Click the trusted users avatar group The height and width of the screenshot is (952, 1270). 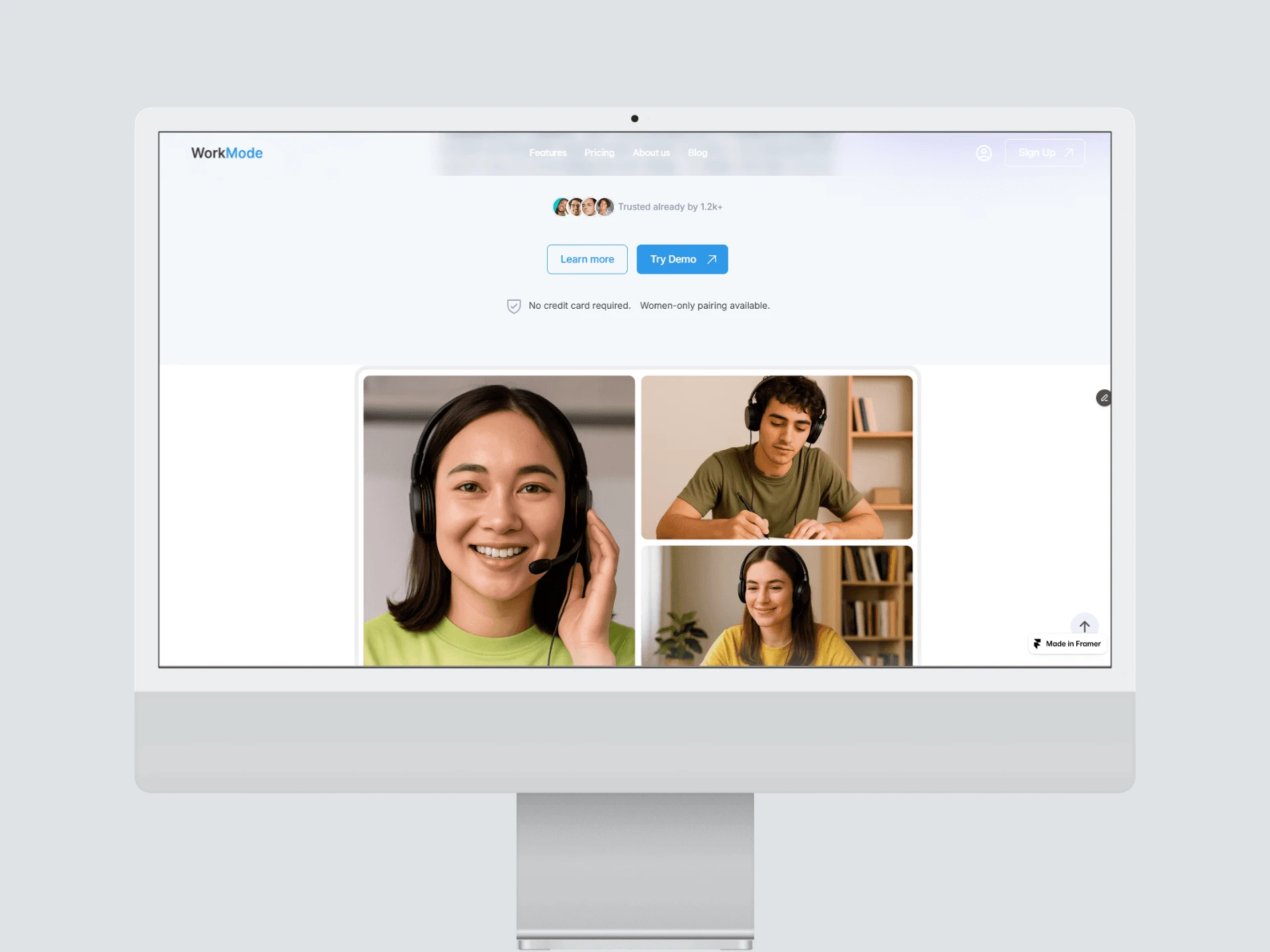coord(583,207)
